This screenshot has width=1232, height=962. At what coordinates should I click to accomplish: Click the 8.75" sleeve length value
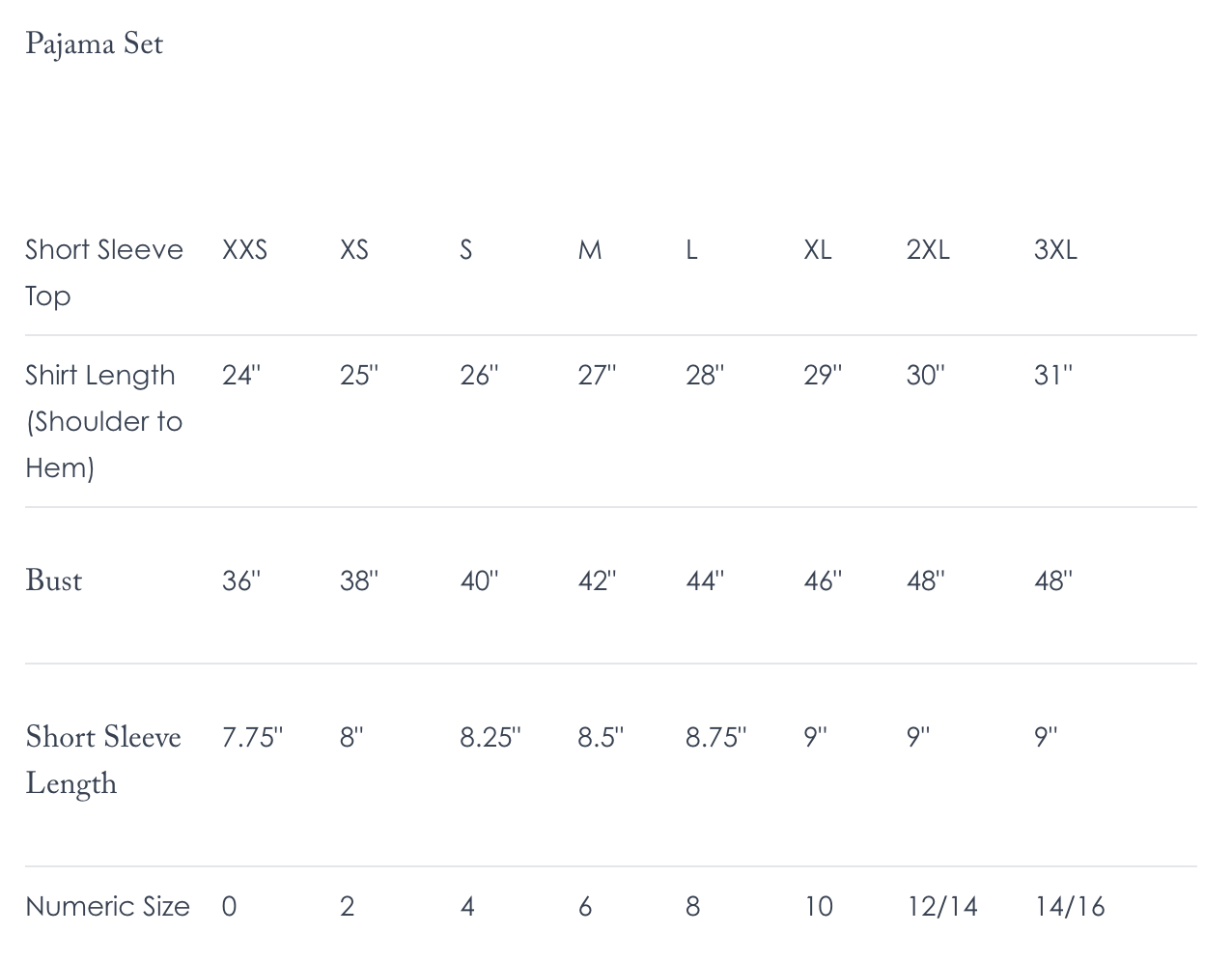(716, 737)
